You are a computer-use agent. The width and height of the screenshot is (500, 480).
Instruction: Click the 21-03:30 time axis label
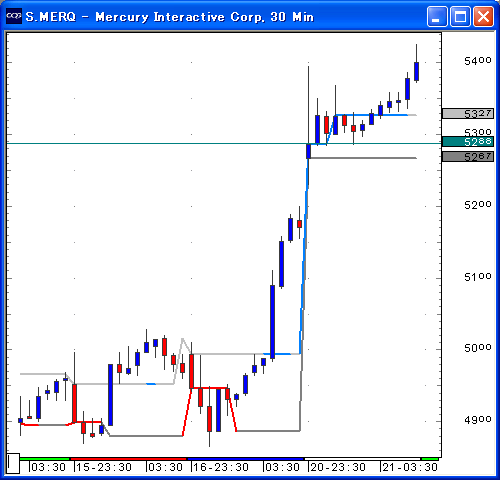(x=410, y=467)
